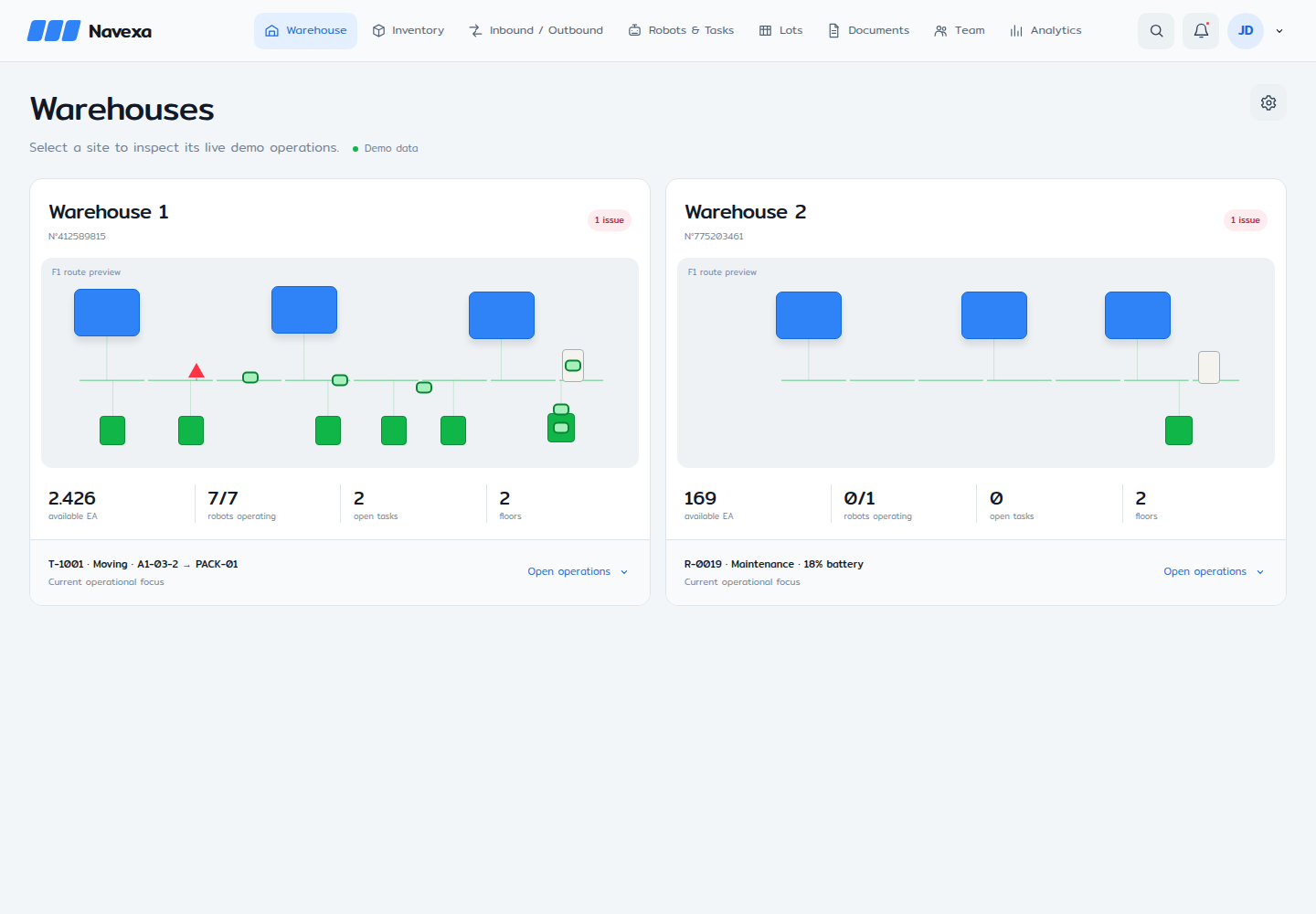Open the search icon in header
1316x914 pixels.
[x=1156, y=31]
